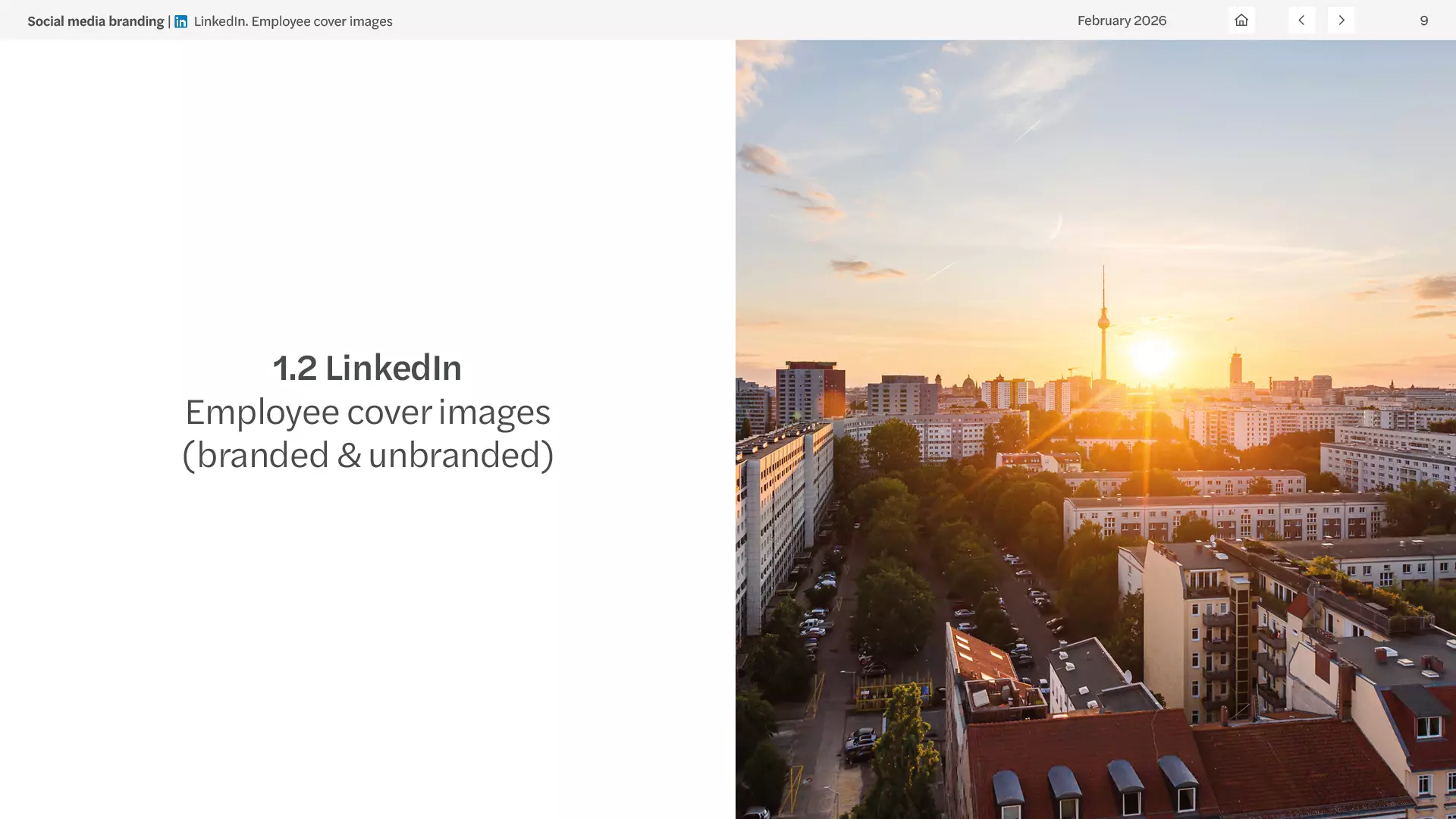Image resolution: width=1456 pixels, height=819 pixels.
Task: Click the setting sun in the photo
Action: pos(1152,355)
